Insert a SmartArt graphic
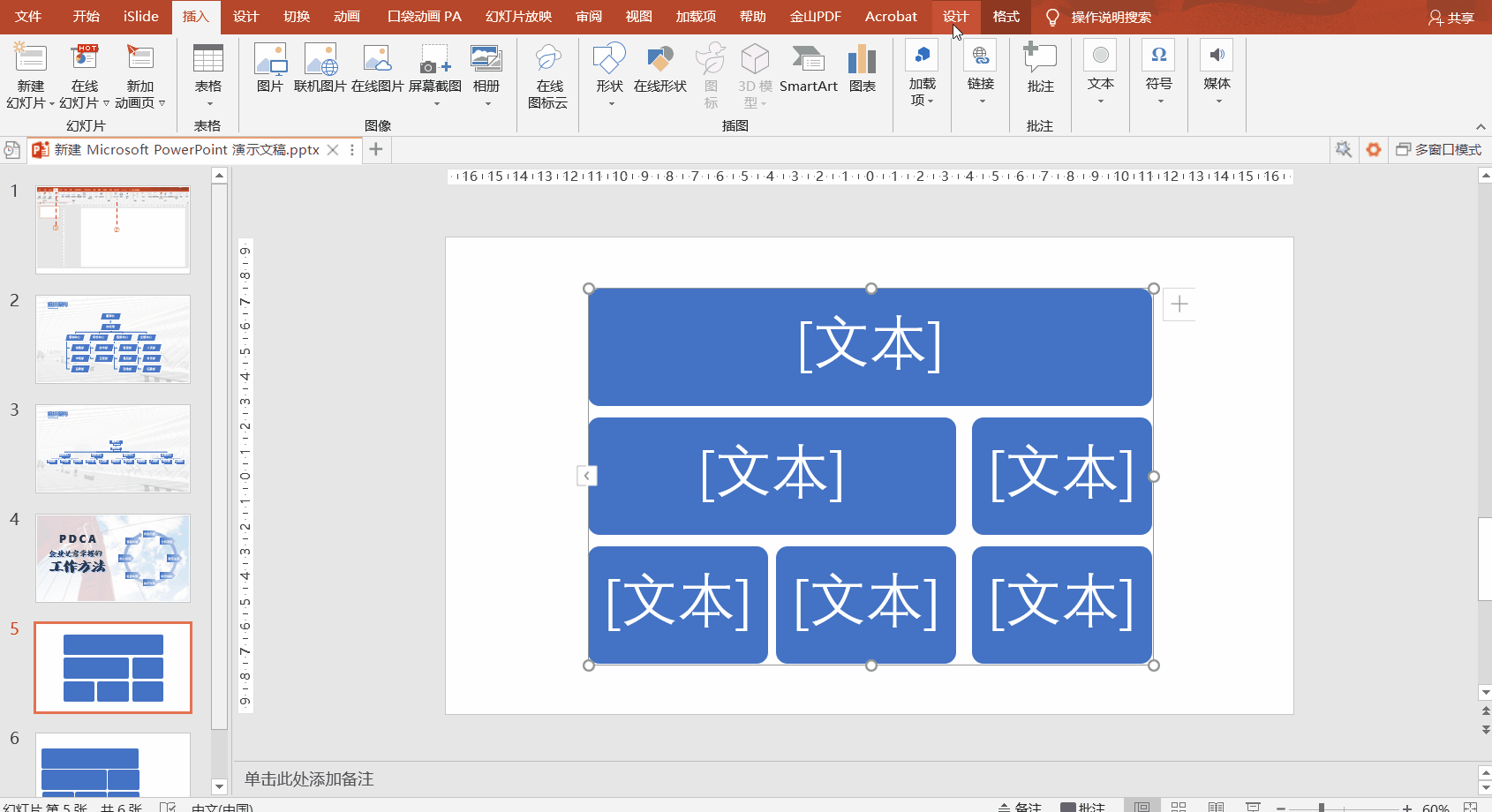The width and height of the screenshot is (1492, 812). pos(809,68)
